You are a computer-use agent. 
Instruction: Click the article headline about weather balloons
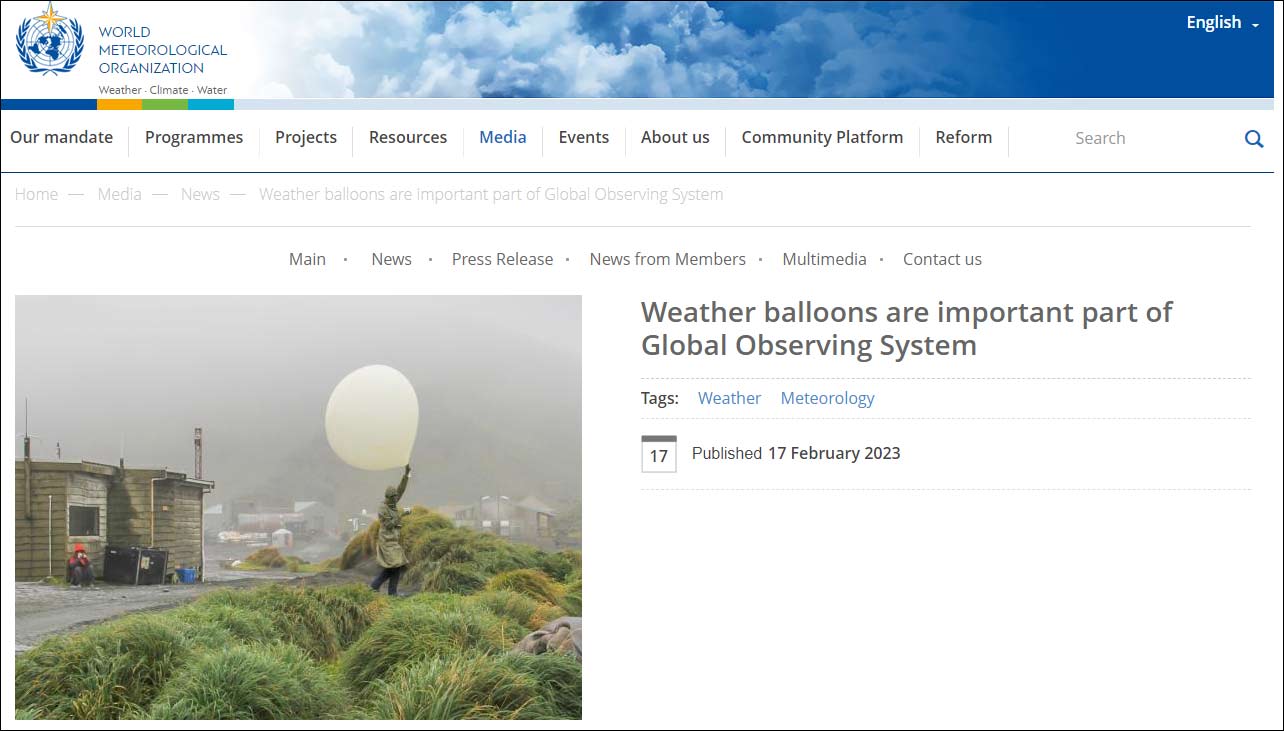click(x=906, y=328)
